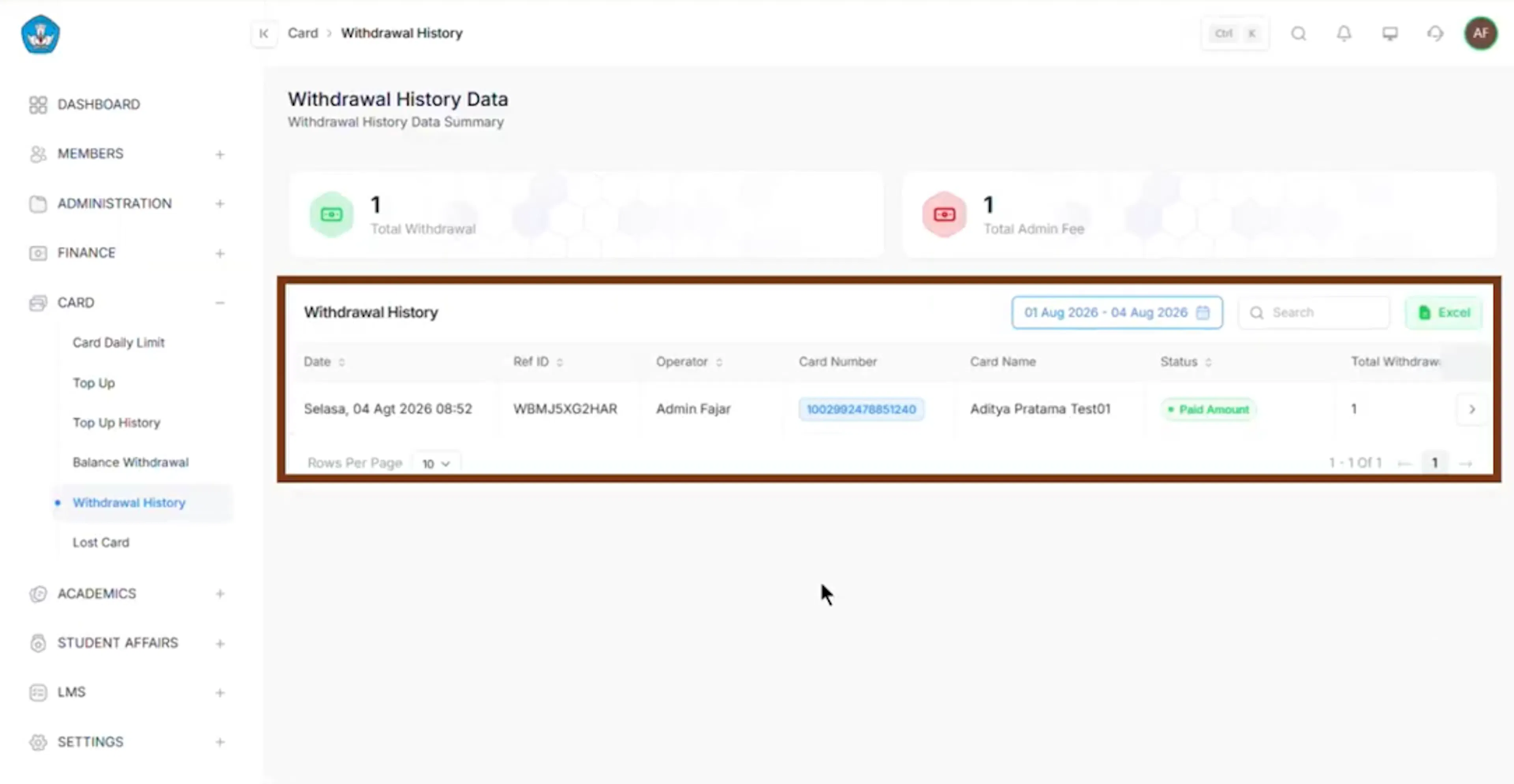
Task: Click the Paid Amount status badge
Action: pyautogui.click(x=1208, y=409)
